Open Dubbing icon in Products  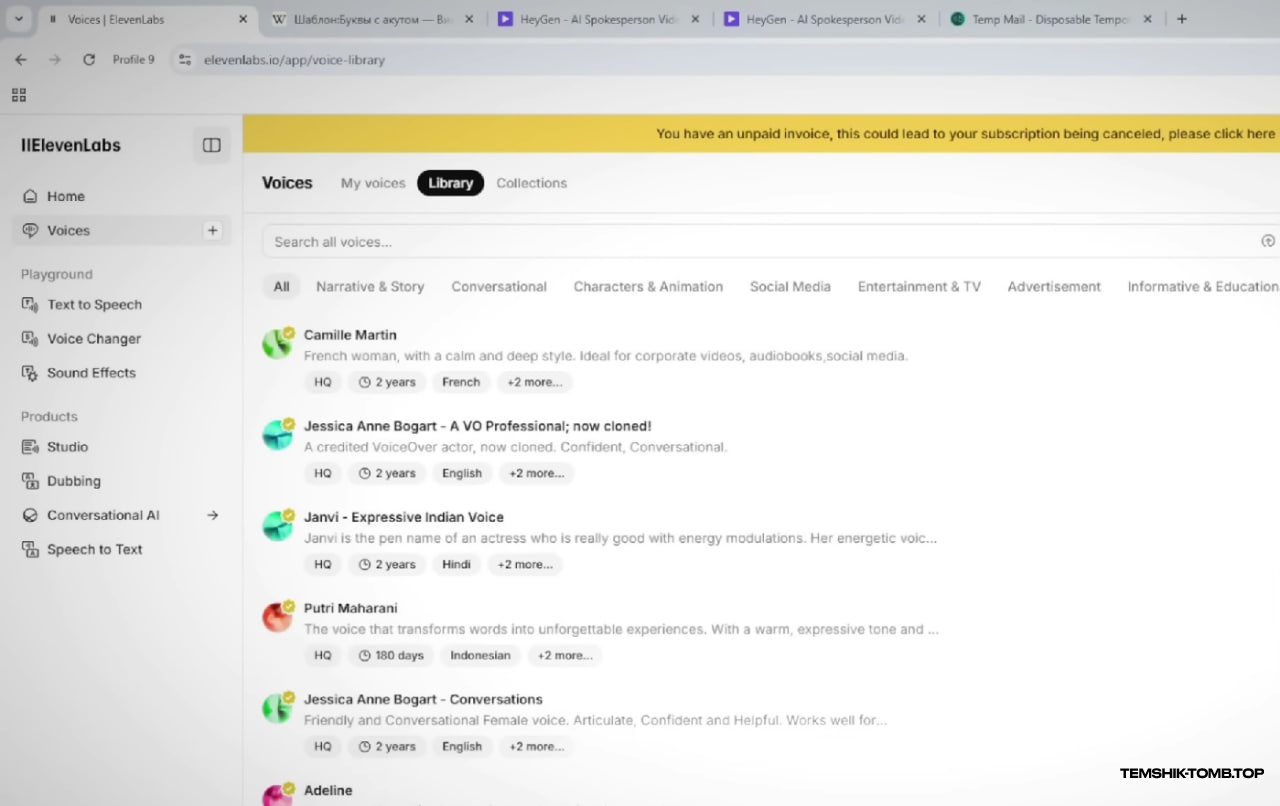30,481
